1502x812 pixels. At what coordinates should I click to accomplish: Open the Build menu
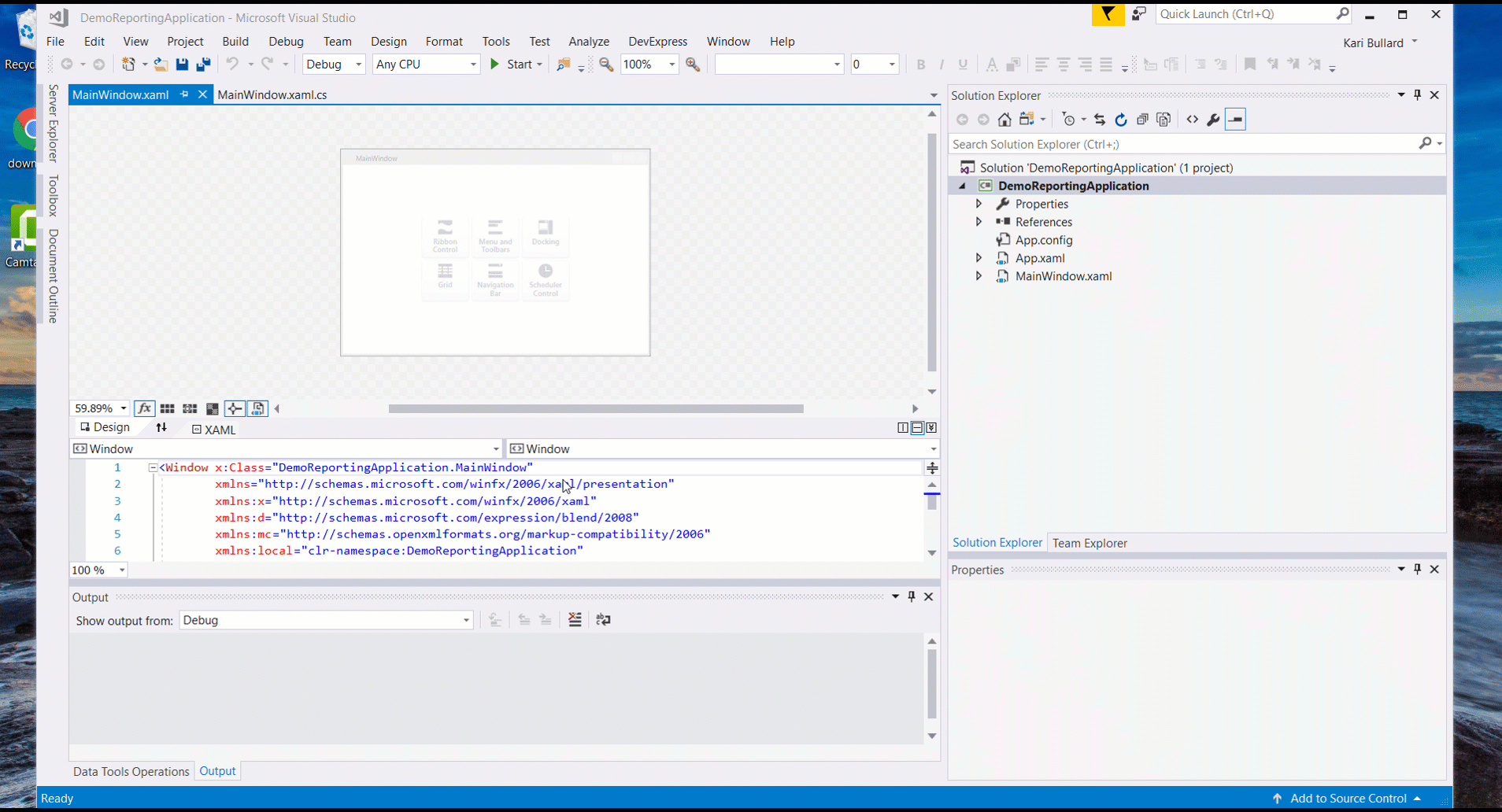(x=235, y=42)
